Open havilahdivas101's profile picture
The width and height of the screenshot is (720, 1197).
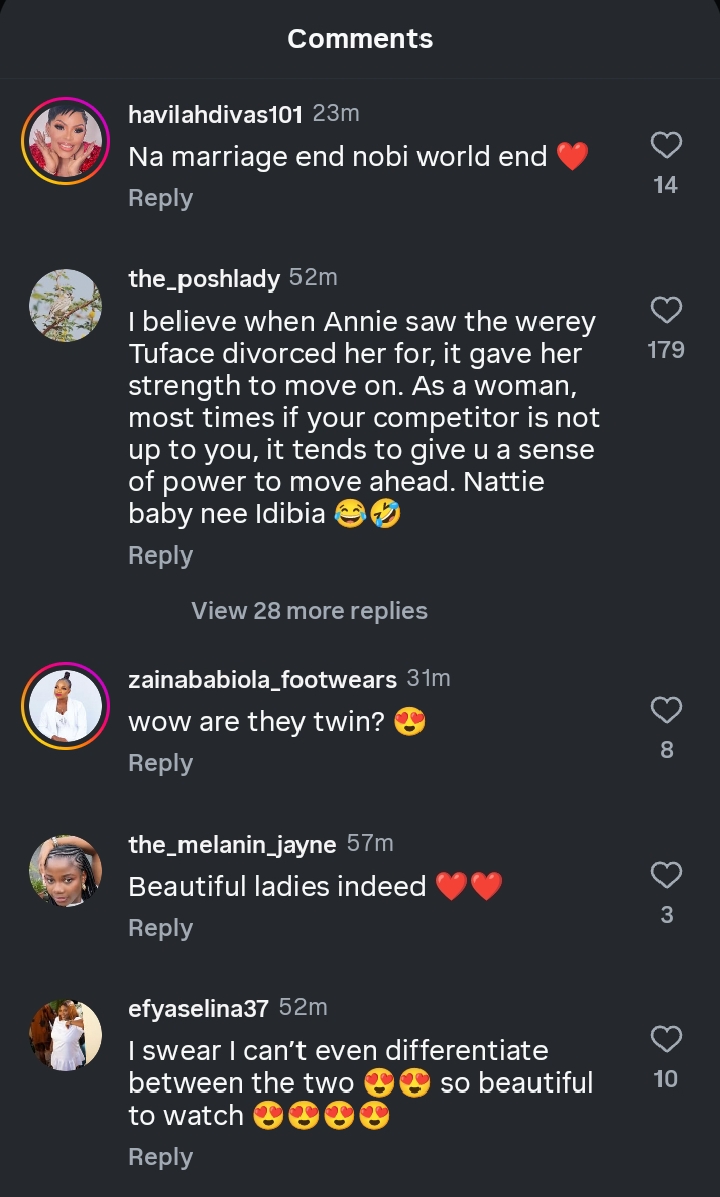(65, 142)
